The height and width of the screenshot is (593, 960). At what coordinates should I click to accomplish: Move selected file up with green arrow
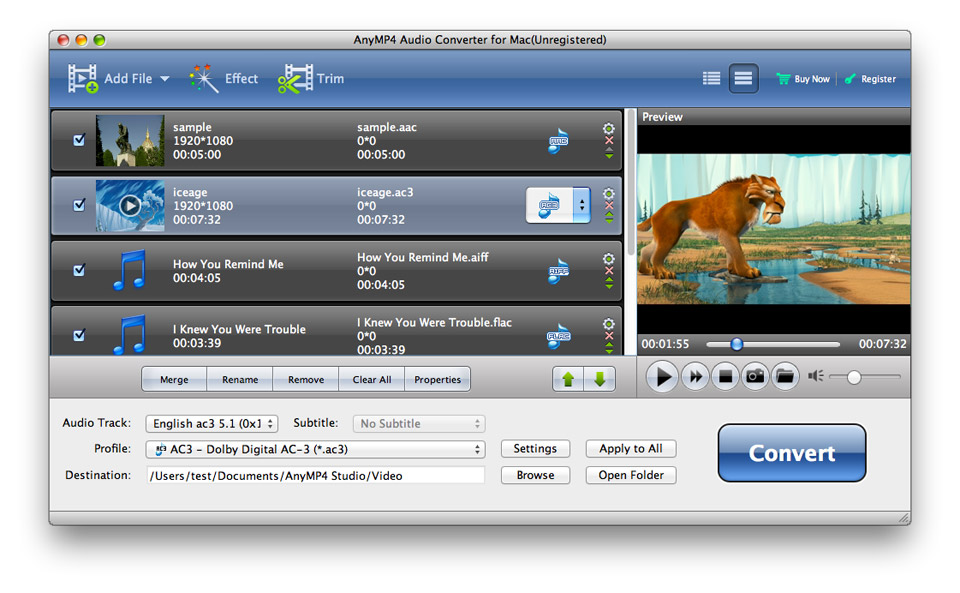568,379
